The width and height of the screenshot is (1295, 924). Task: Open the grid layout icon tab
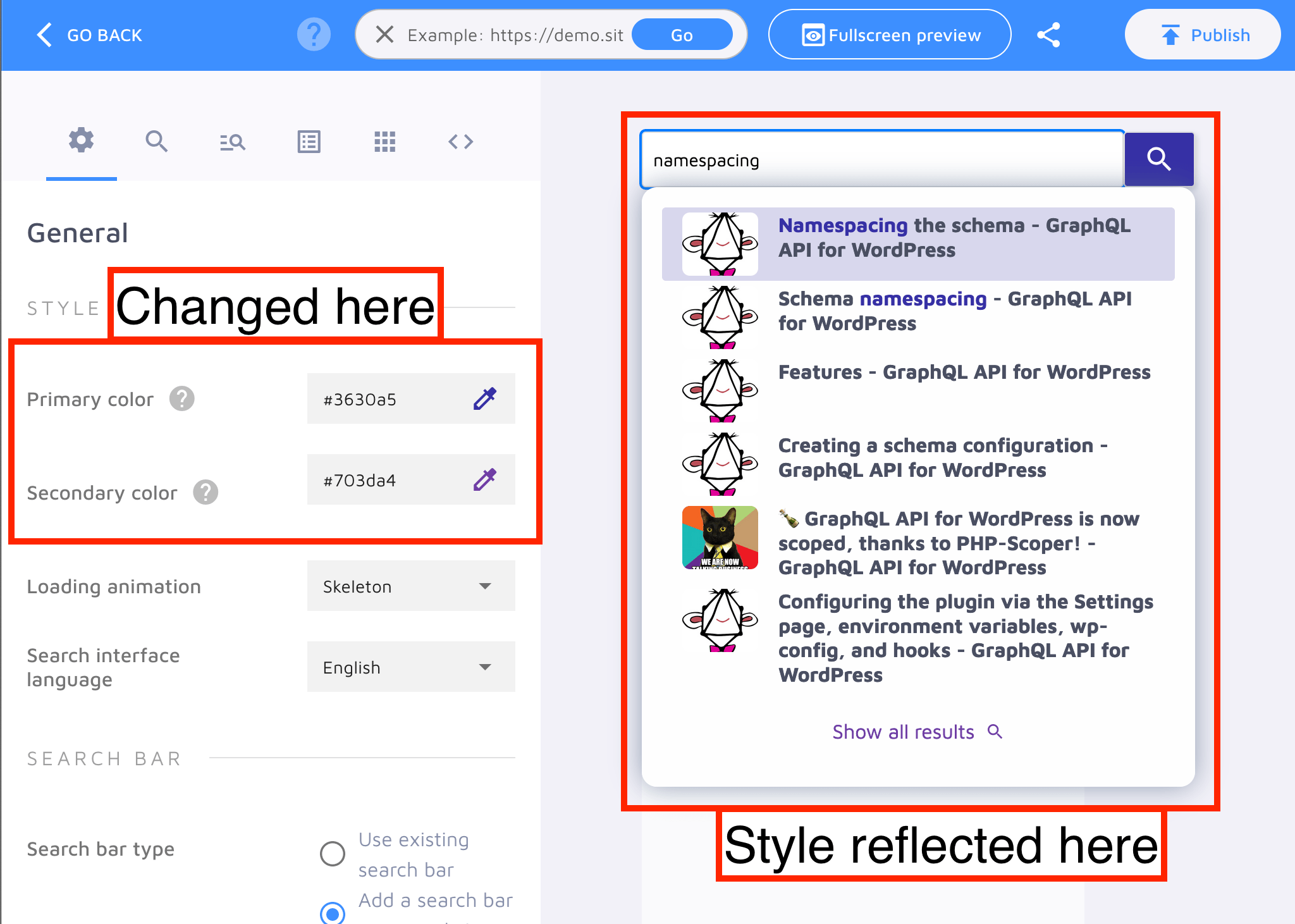[384, 142]
